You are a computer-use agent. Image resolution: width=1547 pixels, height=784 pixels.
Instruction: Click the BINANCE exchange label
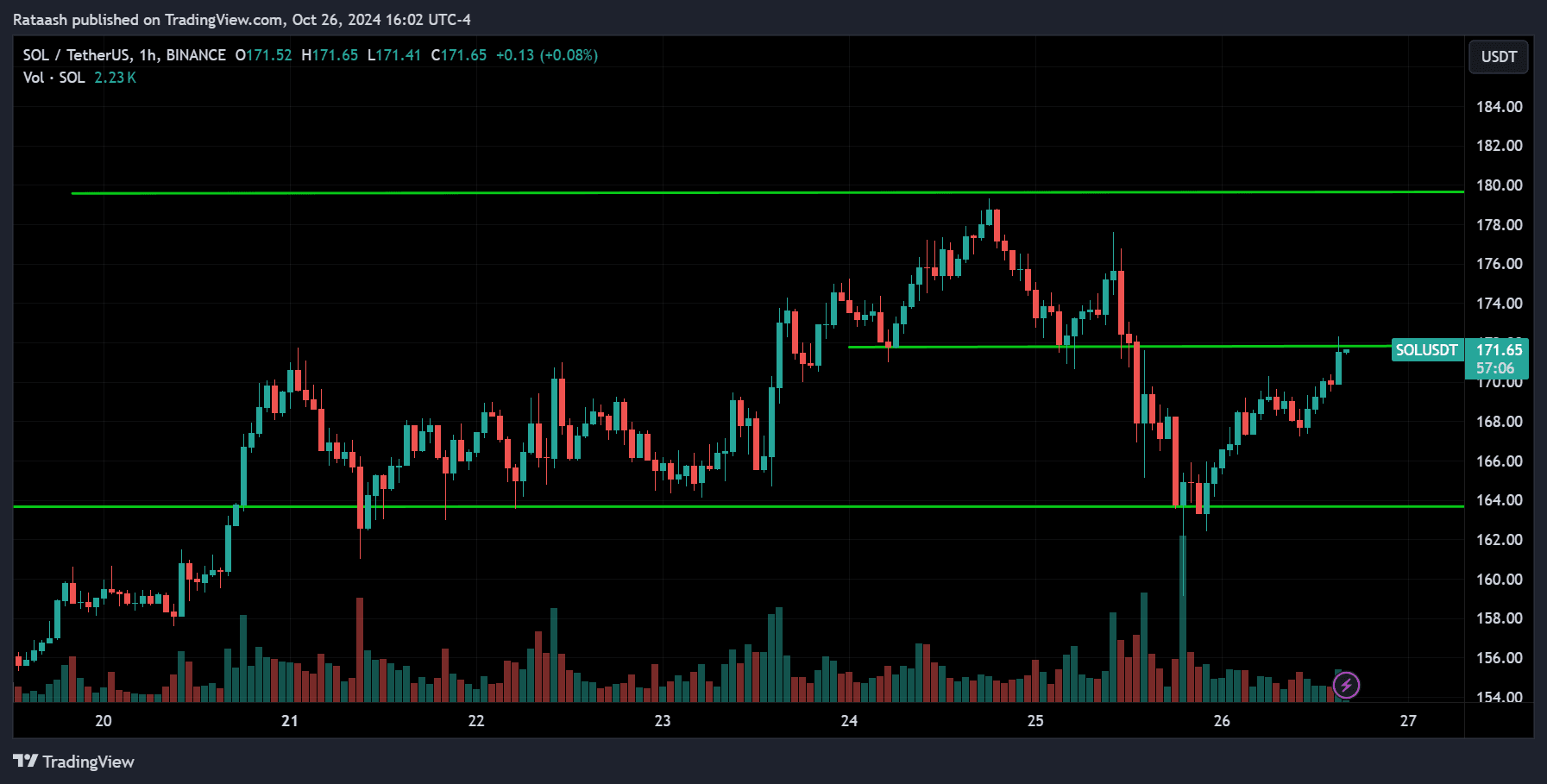pos(196,55)
